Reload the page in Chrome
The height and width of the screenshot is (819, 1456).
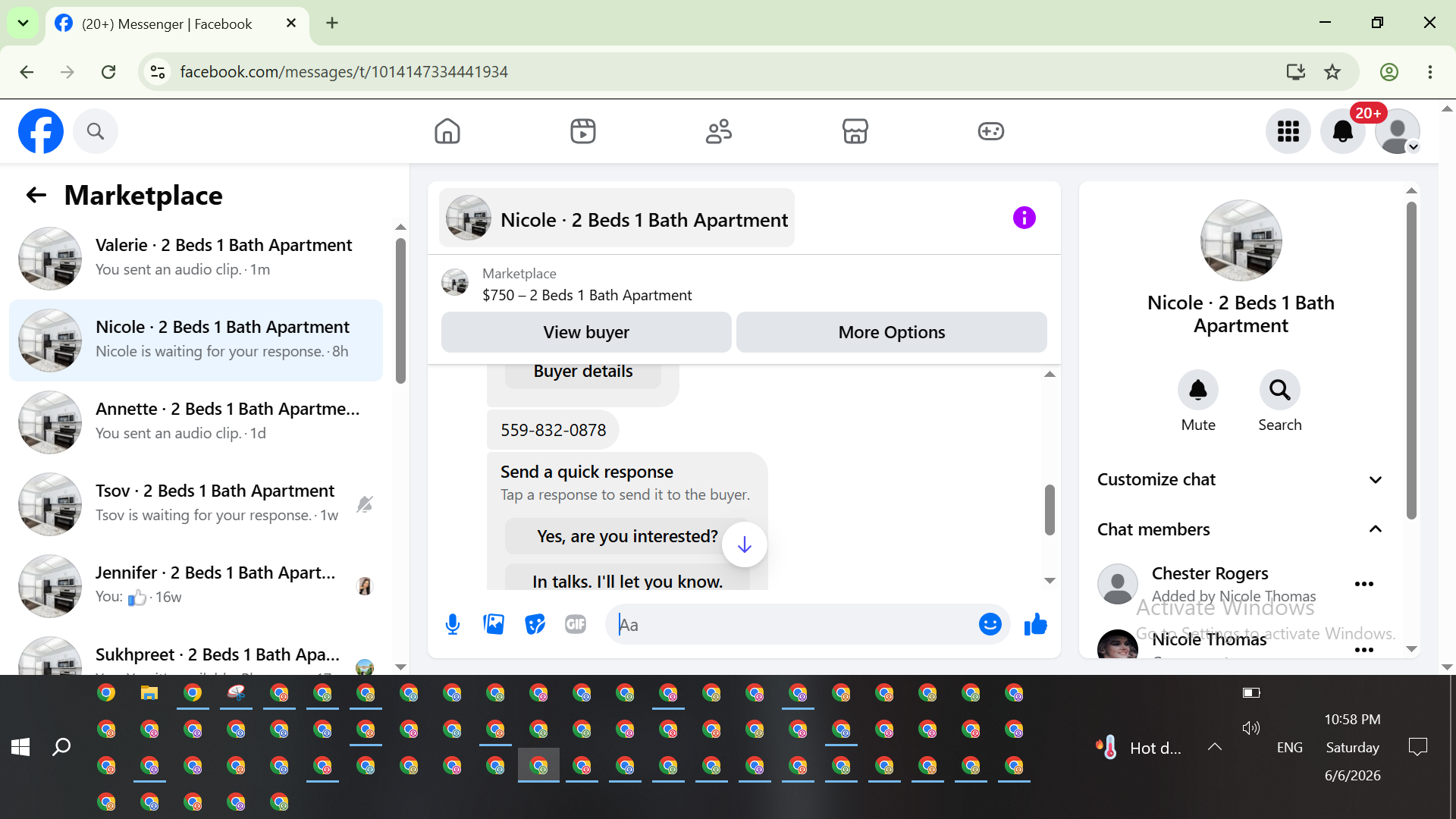point(108,72)
